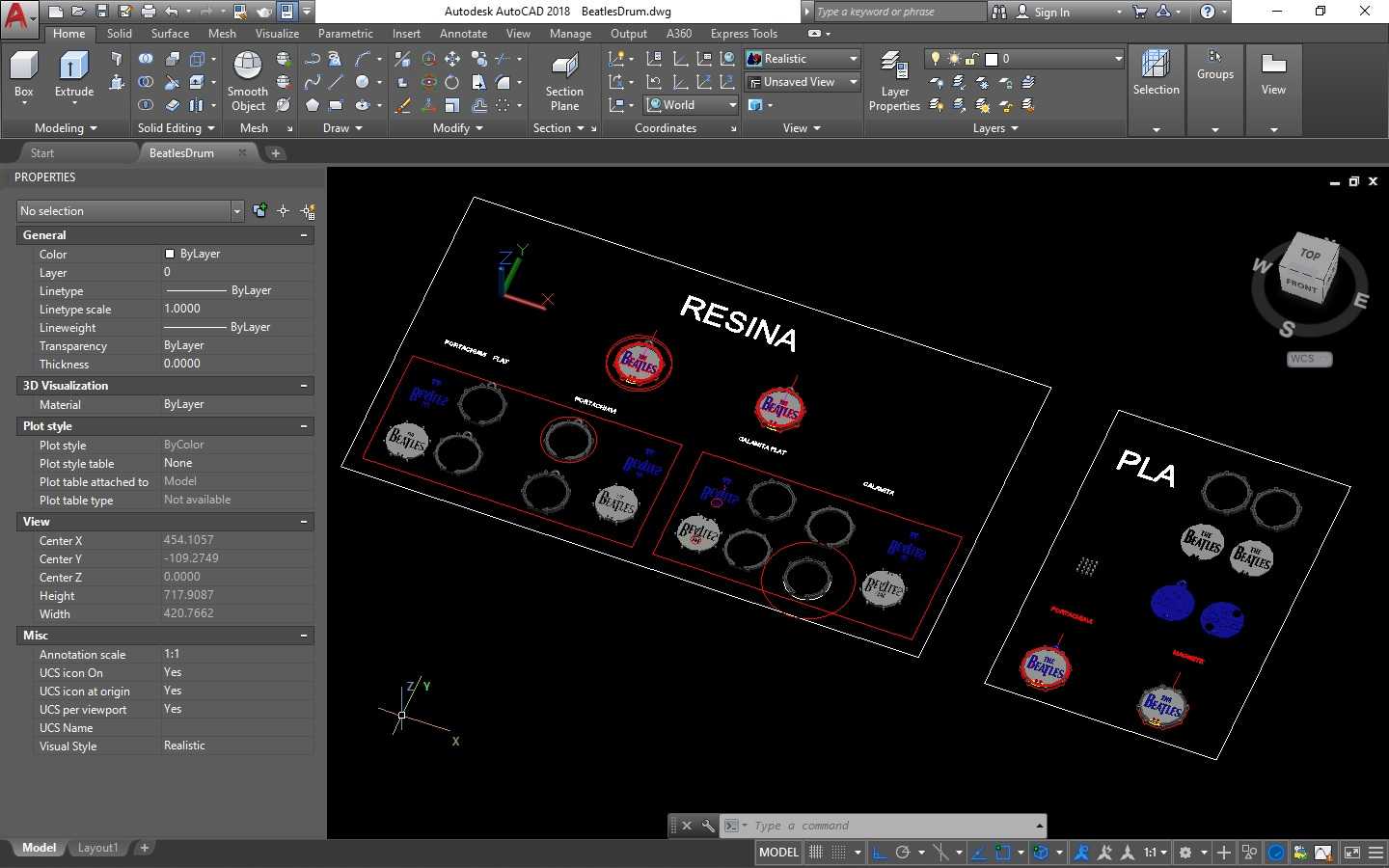The width and height of the screenshot is (1389, 868).
Task: Close the BeatlesDrum file tab
Action: (x=242, y=152)
